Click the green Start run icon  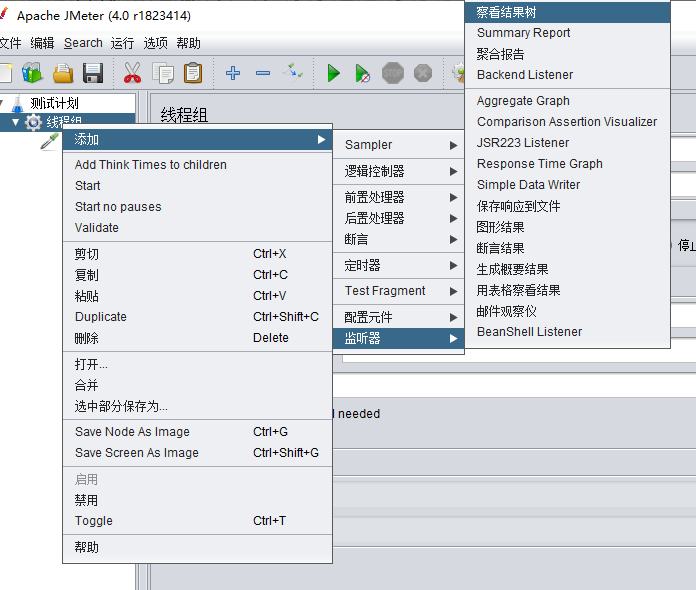334,73
